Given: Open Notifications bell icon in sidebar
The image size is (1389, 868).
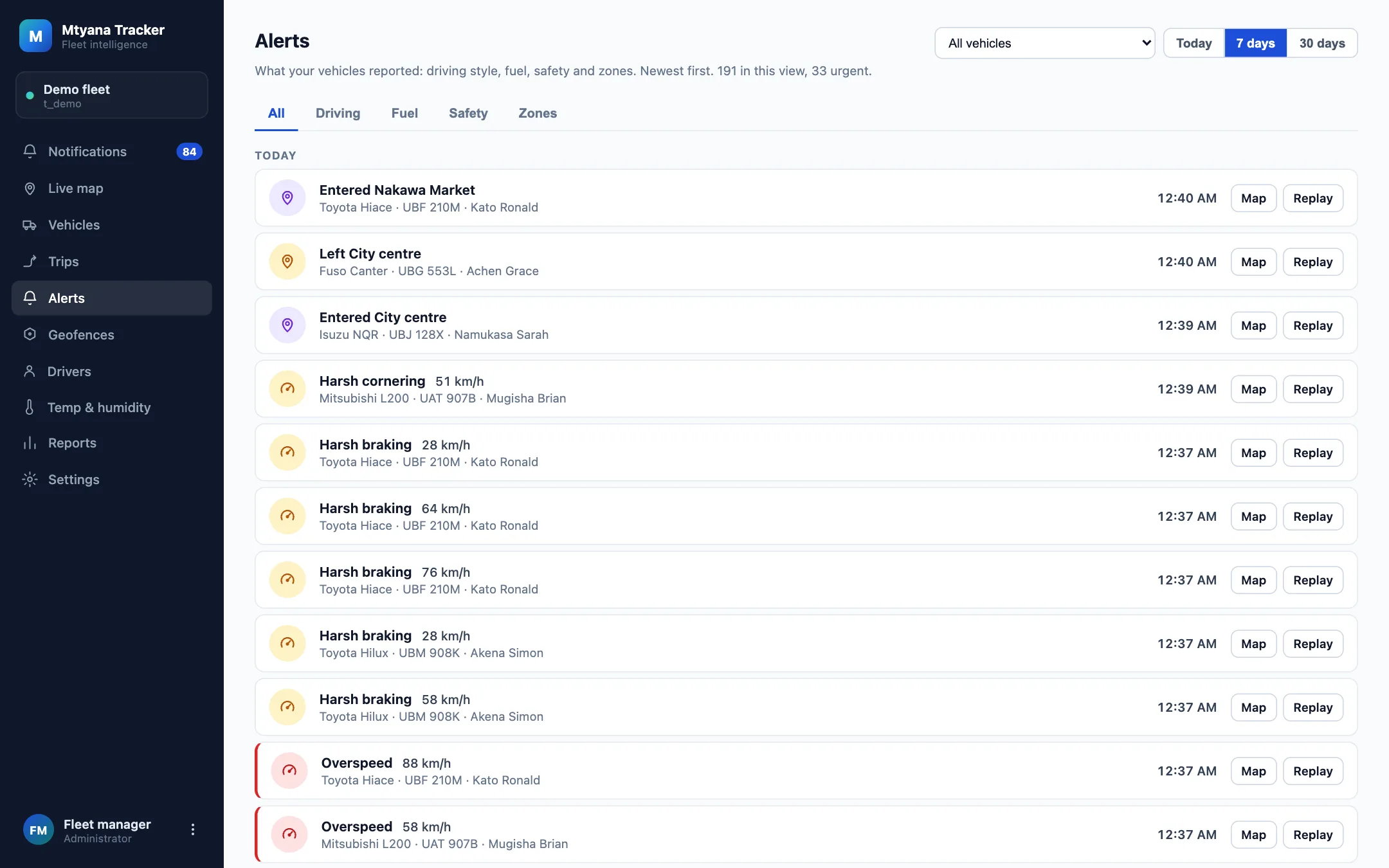Looking at the screenshot, I should [30, 151].
